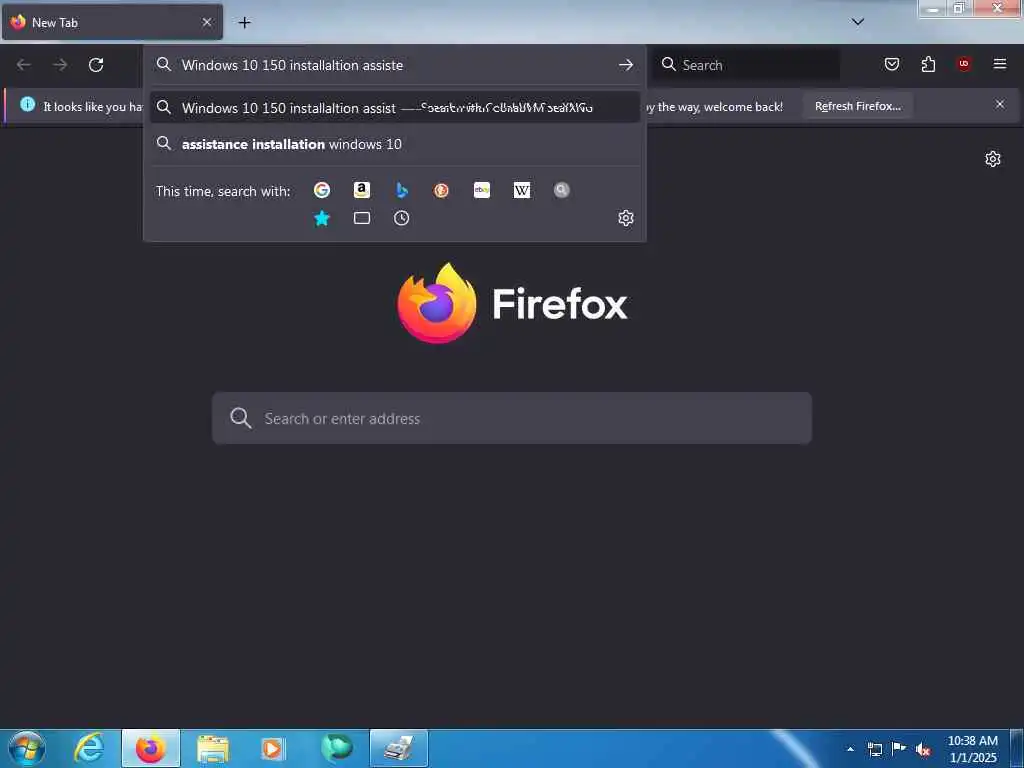Open a new tab with the plus button
This screenshot has width=1024, height=768.
(x=244, y=23)
